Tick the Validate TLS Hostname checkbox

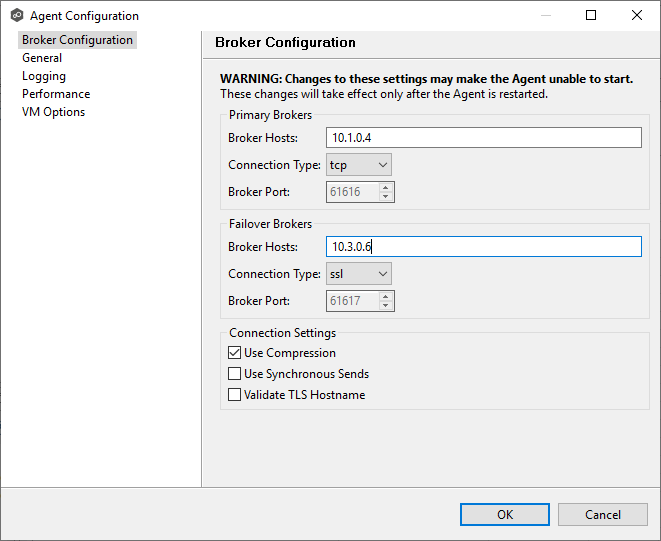(235, 395)
